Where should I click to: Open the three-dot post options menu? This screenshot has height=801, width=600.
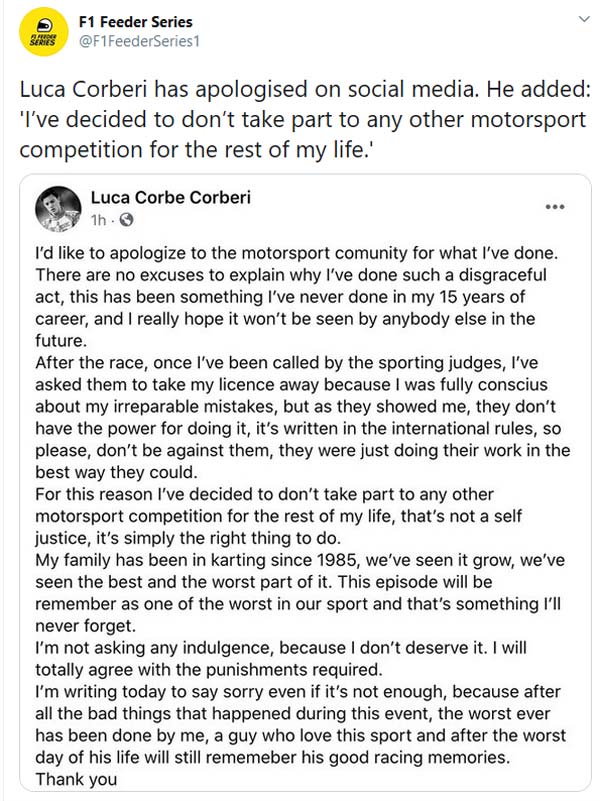click(x=554, y=207)
